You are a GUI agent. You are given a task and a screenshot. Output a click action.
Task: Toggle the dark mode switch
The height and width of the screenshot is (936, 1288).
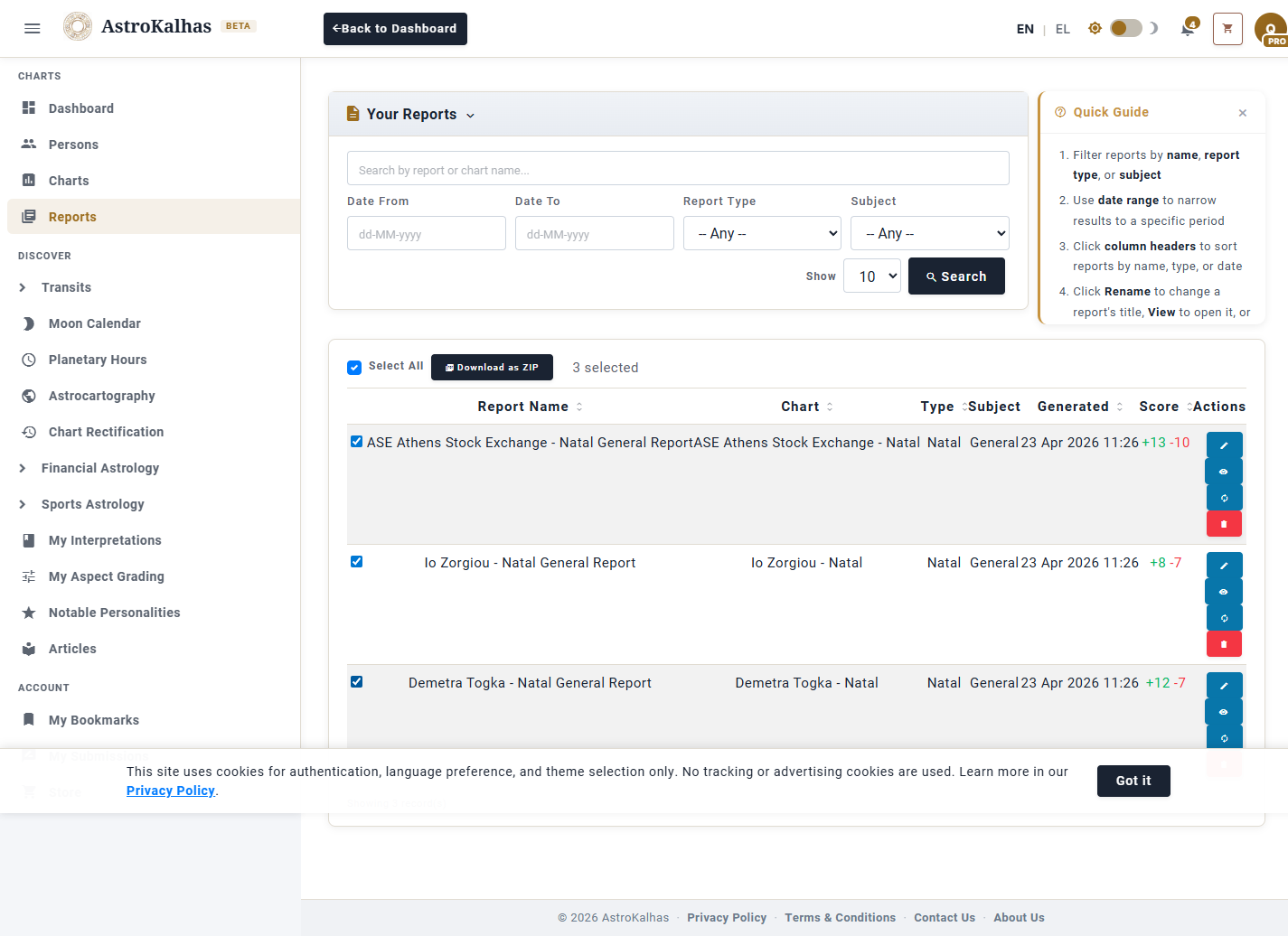point(1125,29)
